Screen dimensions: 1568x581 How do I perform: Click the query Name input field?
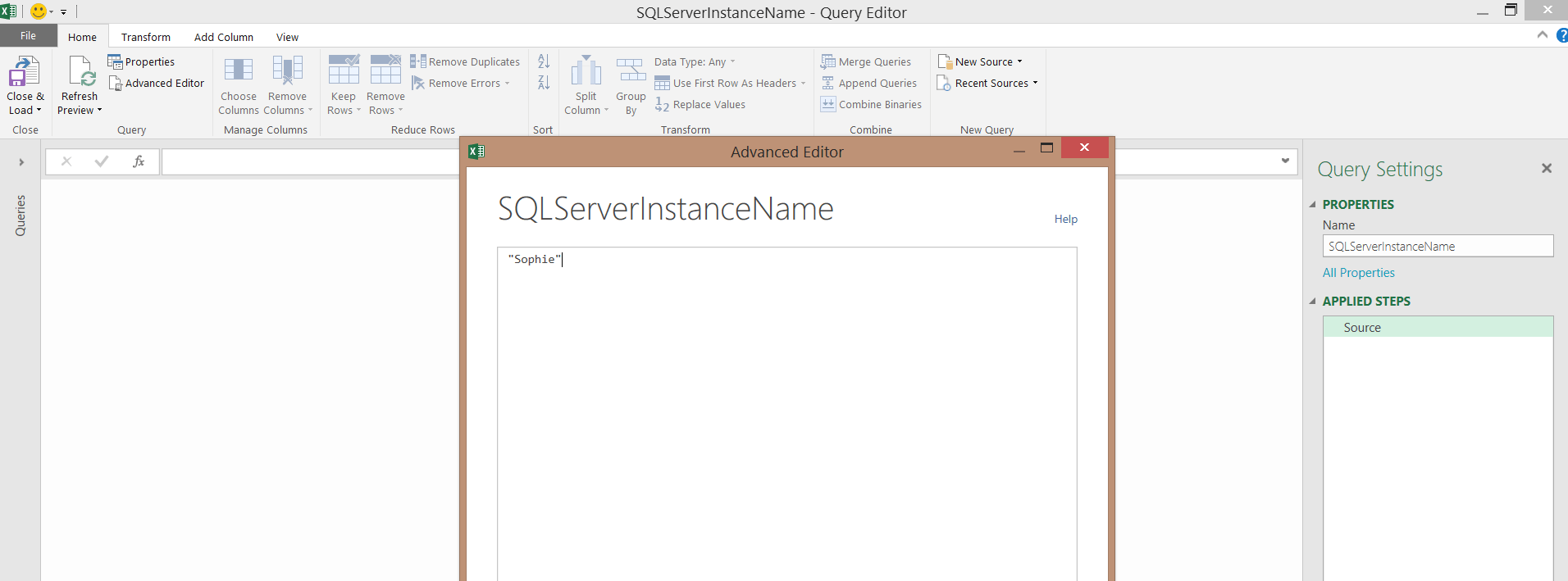click(1437, 247)
